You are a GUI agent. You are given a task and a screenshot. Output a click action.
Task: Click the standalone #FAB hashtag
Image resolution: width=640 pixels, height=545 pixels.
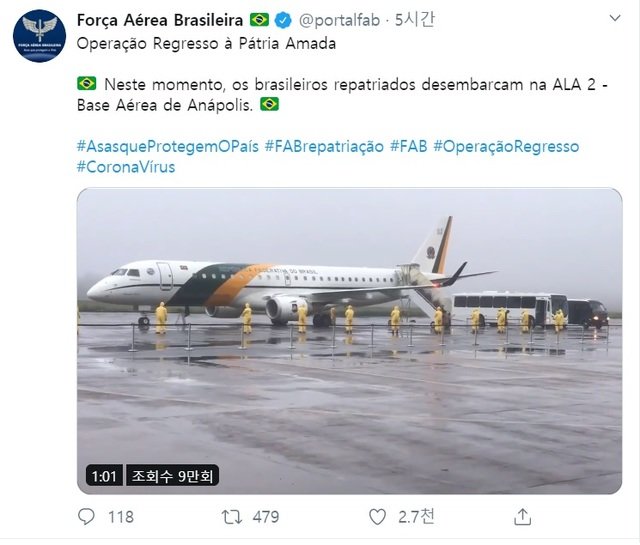[x=409, y=146]
